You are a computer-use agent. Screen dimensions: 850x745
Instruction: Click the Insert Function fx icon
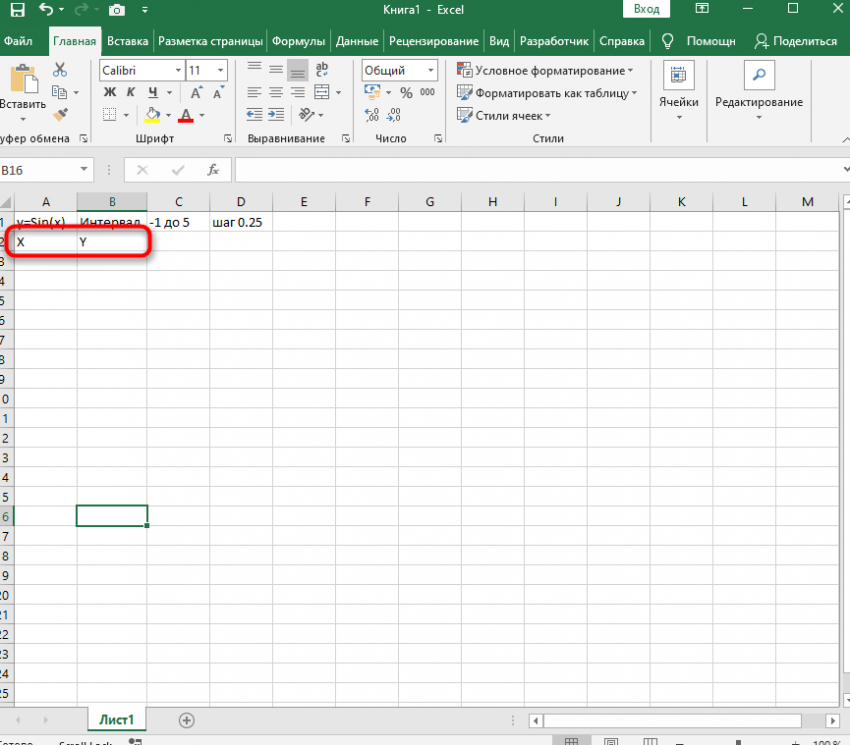pyautogui.click(x=212, y=170)
